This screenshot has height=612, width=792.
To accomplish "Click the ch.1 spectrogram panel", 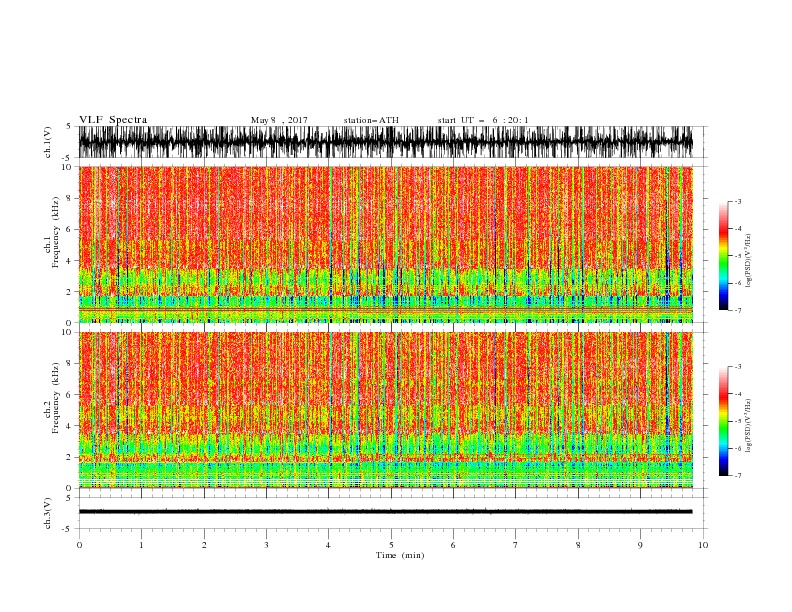I will pos(385,244).
